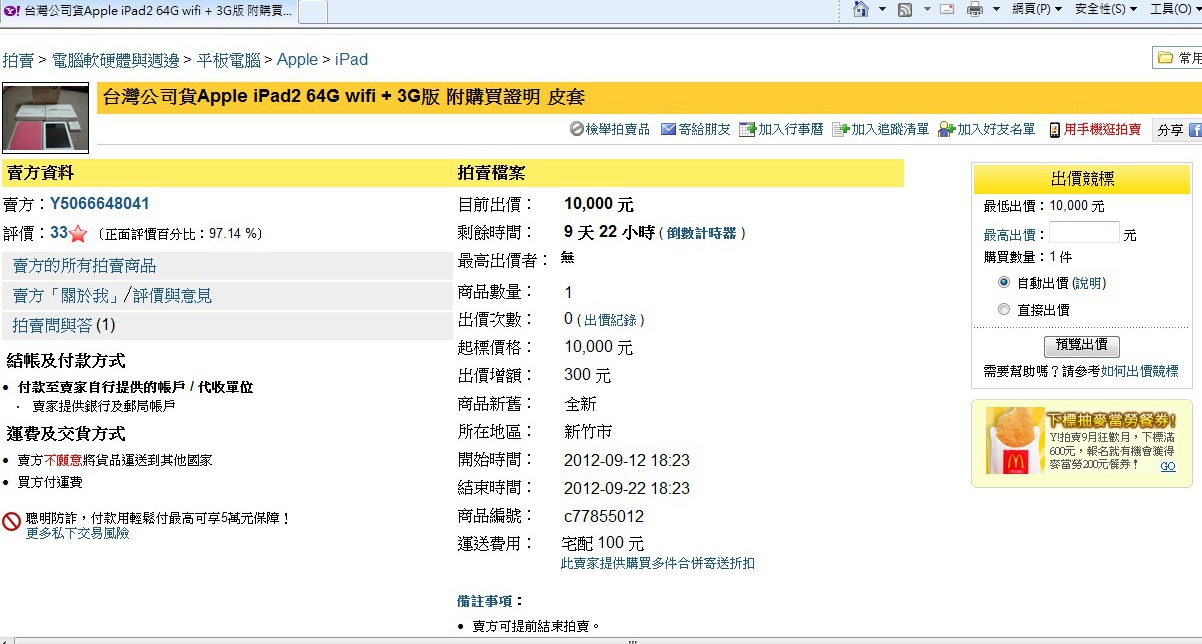Go to Apple breadcrumb
This screenshot has width=1202, height=644.
(x=297, y=60)
